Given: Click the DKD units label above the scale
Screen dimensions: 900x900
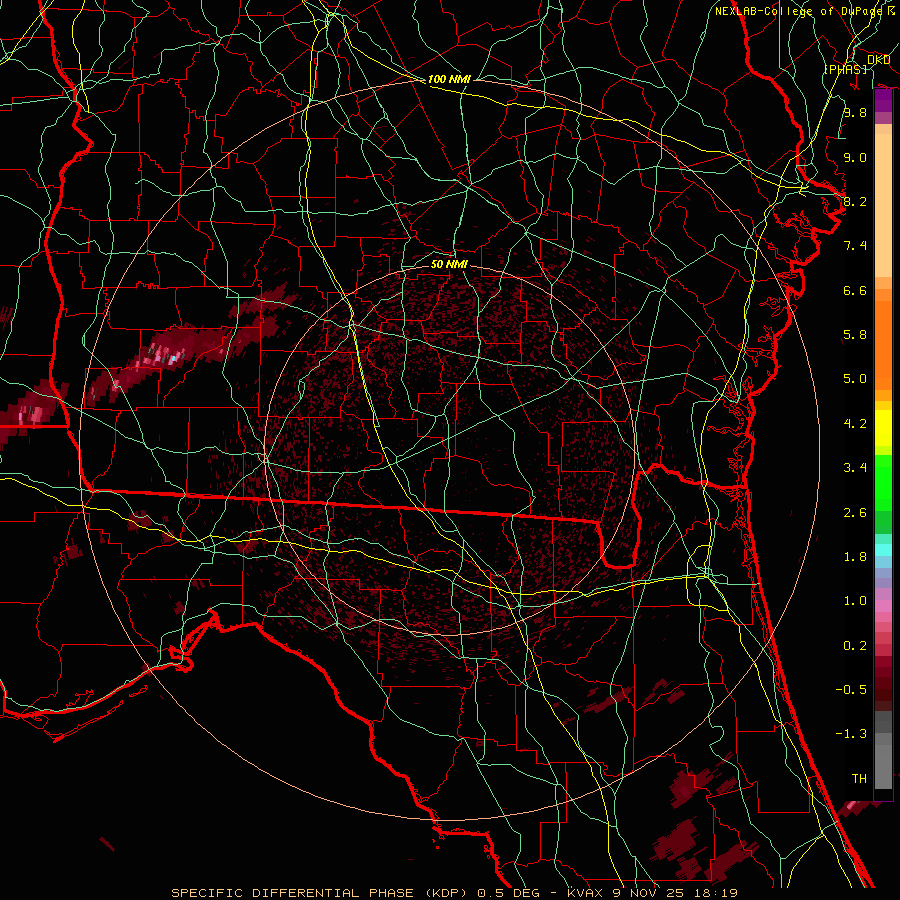Looking at the screenshot, I should pos(879,60).
